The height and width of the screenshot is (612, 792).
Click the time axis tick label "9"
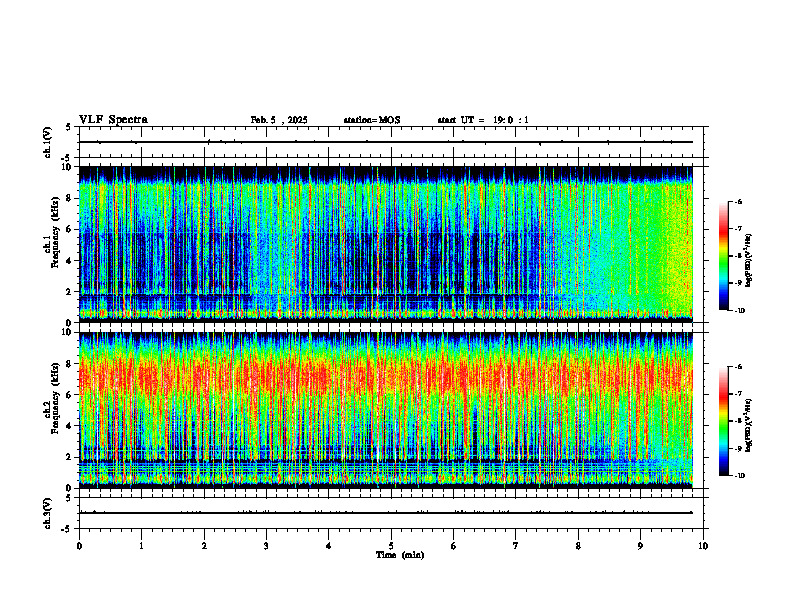click(x=640, y=546)
